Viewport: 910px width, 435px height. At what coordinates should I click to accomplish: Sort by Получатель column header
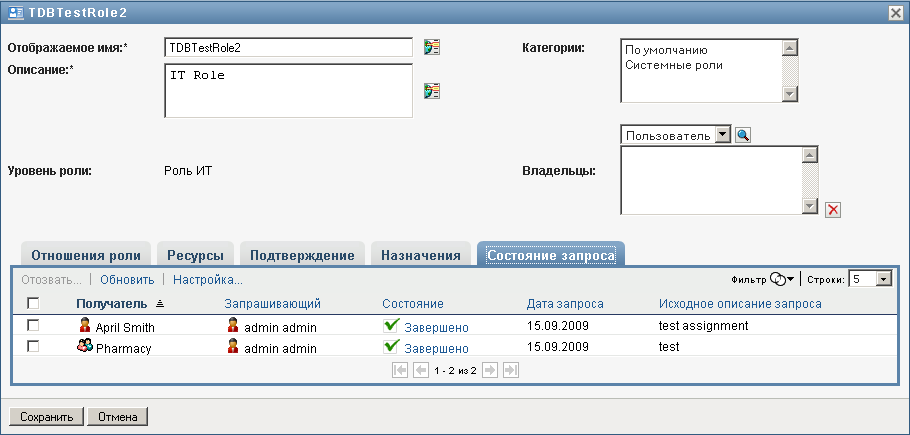tap(111, 303)
